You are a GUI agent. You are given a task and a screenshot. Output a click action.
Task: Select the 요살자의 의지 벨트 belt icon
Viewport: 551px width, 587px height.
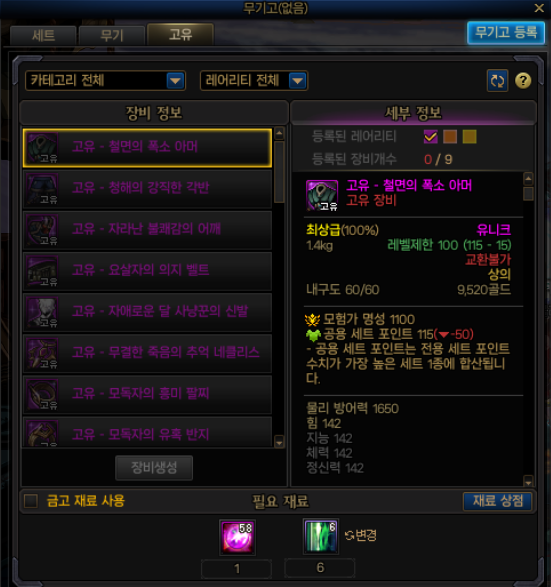[x=43, y=271]
